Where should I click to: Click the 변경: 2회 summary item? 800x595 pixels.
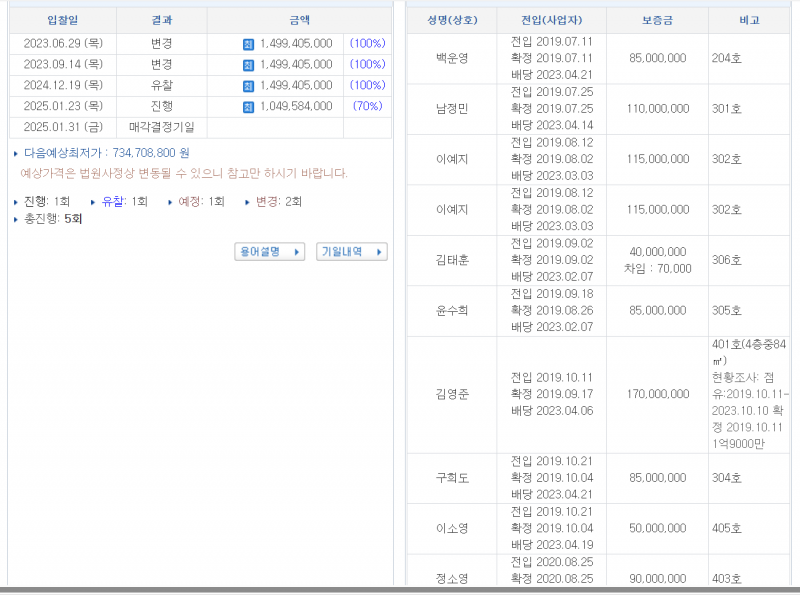(x=278, y=201)
